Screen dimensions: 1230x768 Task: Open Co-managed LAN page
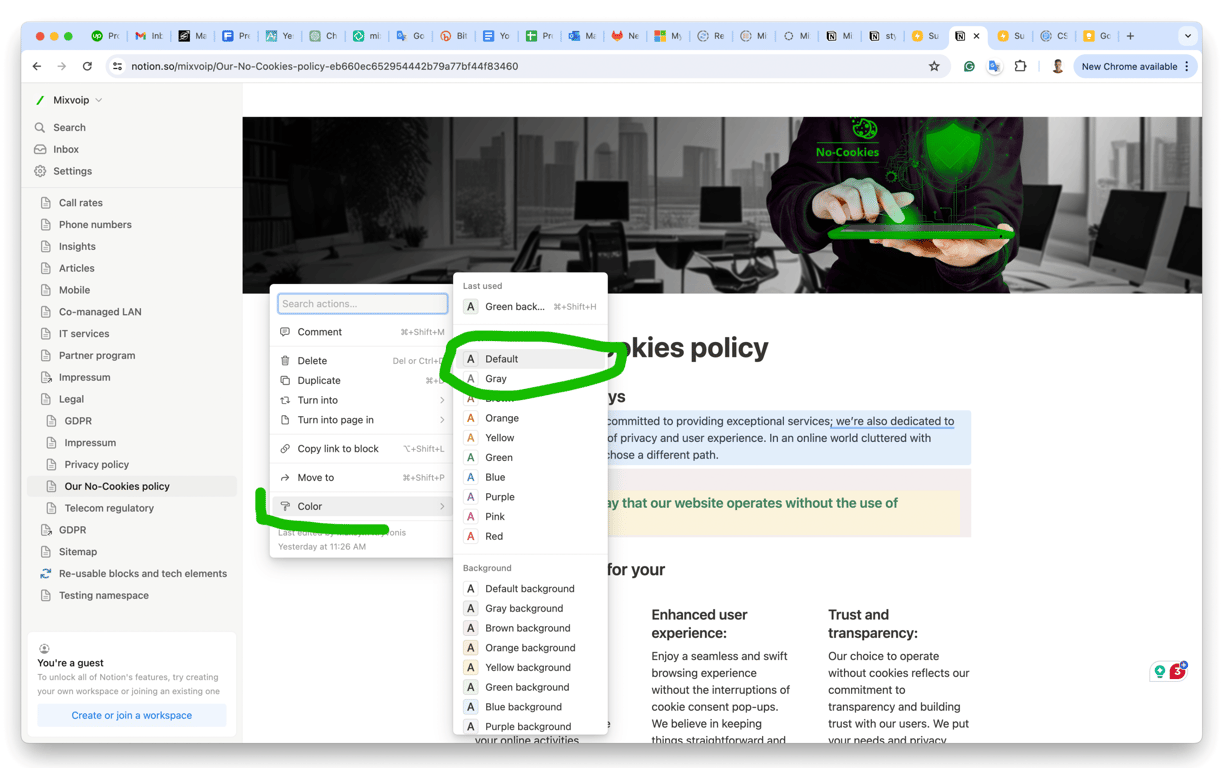[x=100, y=312]
